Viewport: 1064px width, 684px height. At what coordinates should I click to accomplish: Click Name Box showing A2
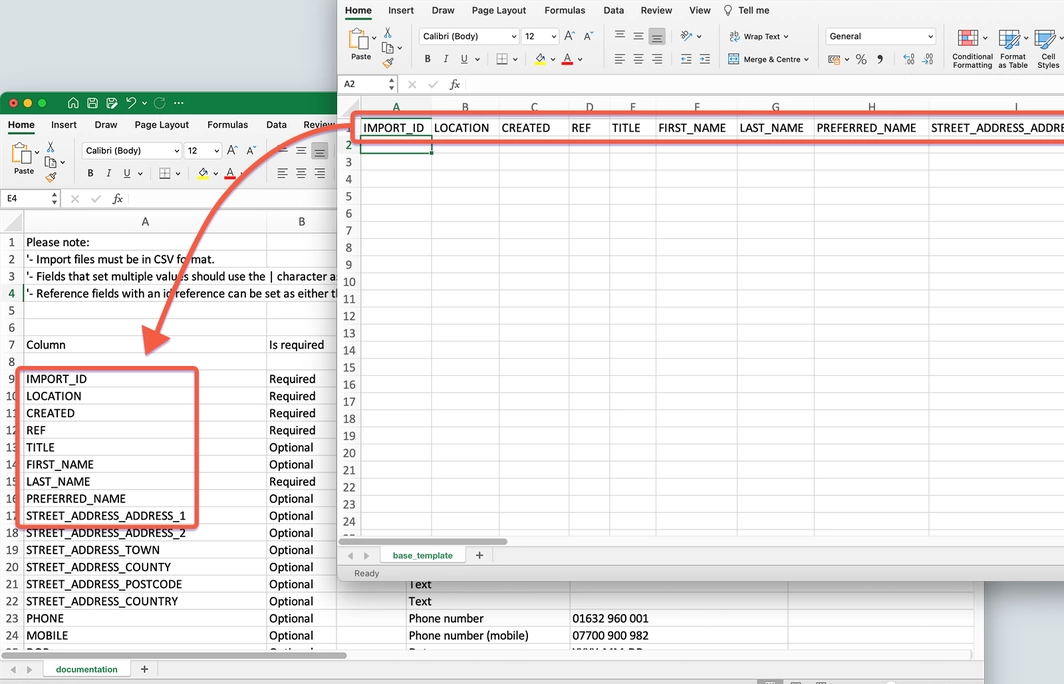click(366, 84)
